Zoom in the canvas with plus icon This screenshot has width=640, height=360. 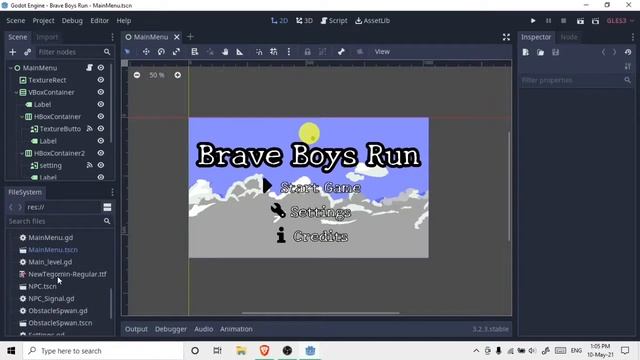[x=178, y=75]
